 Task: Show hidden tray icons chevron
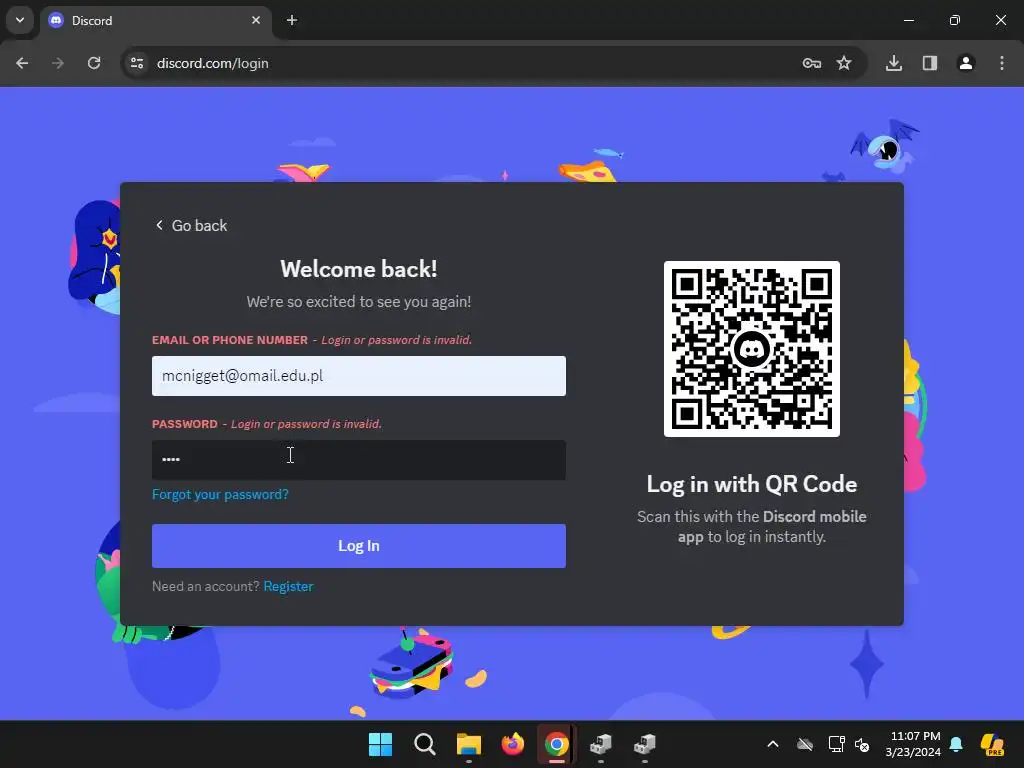[x=773, y=744]
